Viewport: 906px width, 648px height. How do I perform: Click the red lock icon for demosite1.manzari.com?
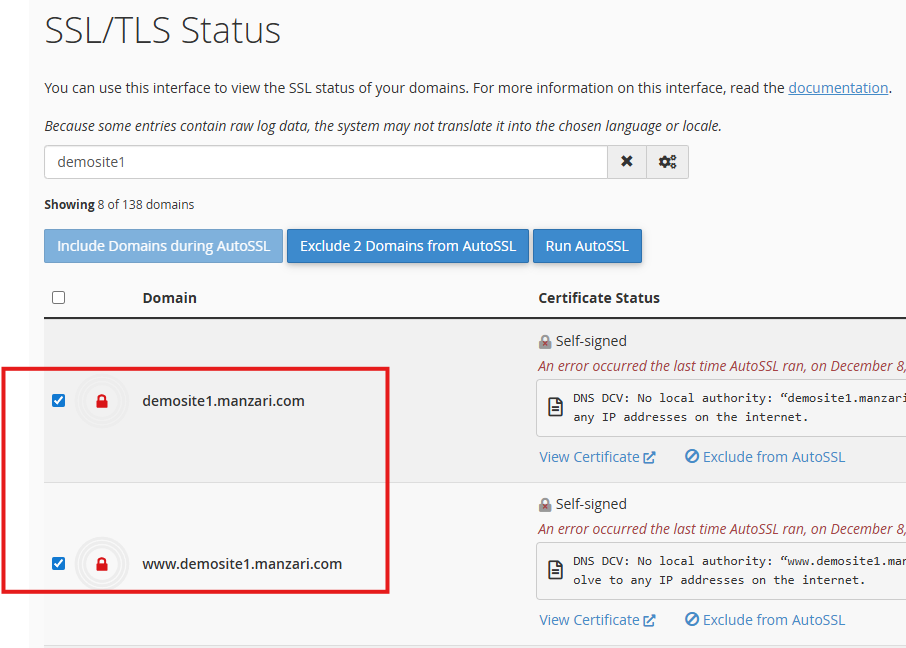(101, 401)
